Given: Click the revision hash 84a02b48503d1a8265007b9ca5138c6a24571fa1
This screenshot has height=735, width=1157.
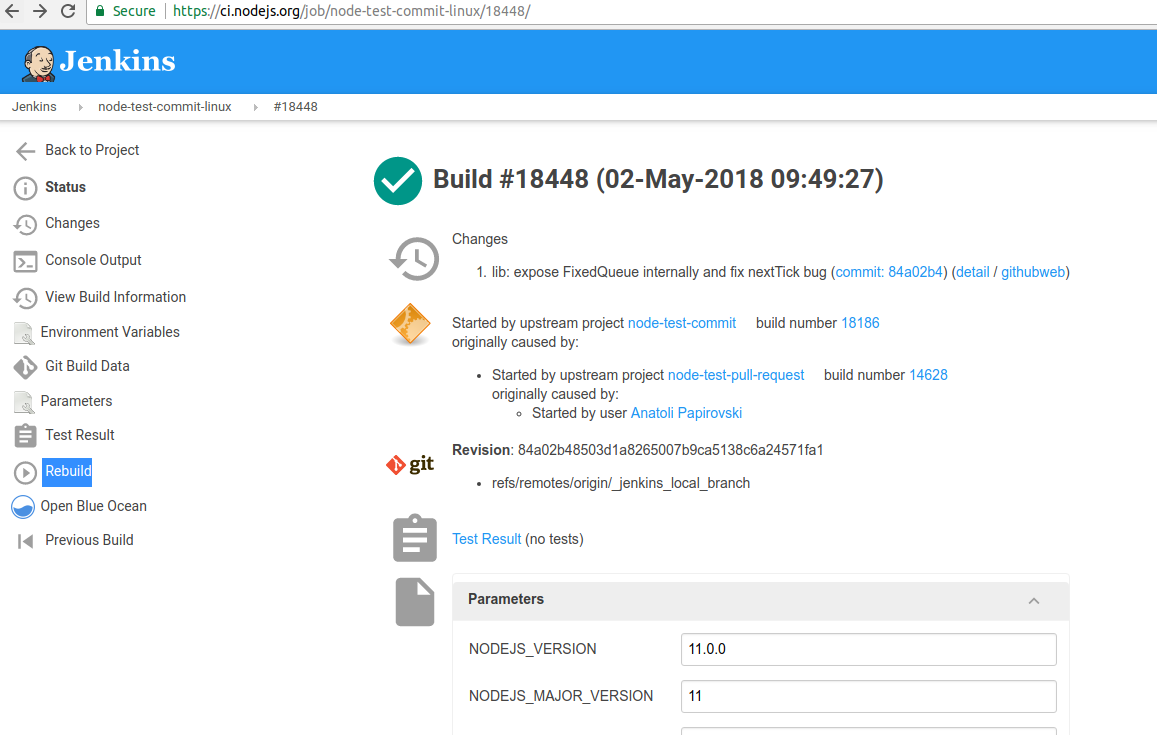Looking at the screenshot, I should click(x=670, y=450).
